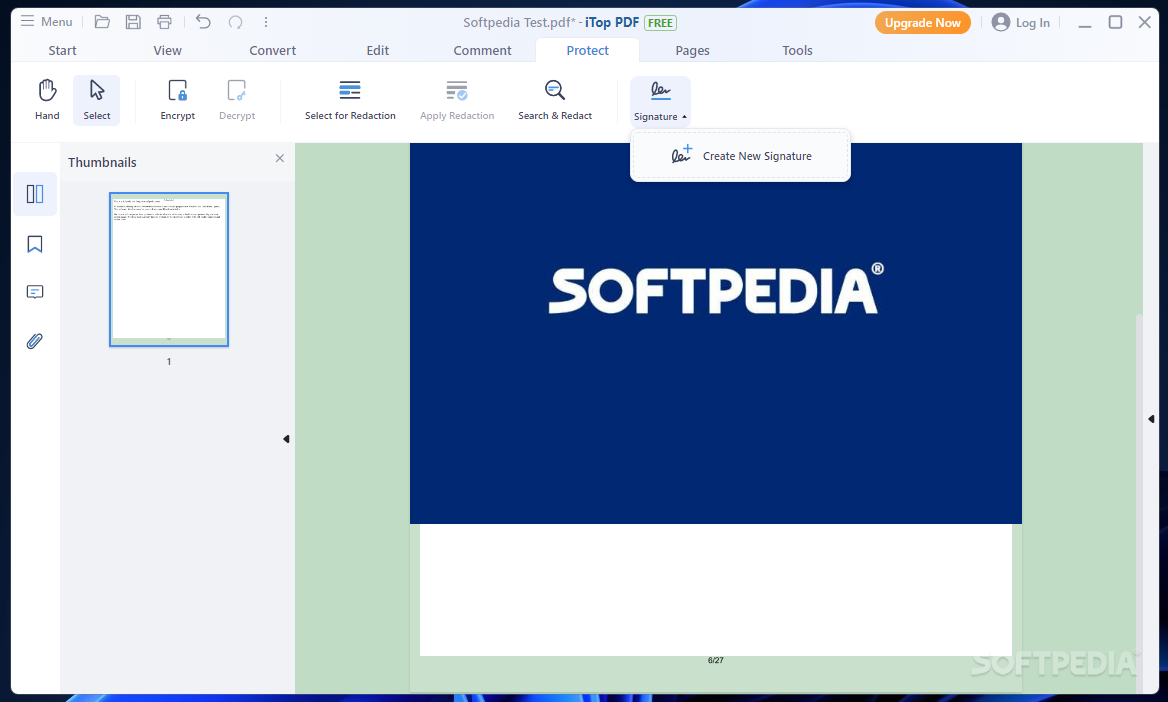
Task: Save the document with the floppy icon
Action: pos(133,22)
